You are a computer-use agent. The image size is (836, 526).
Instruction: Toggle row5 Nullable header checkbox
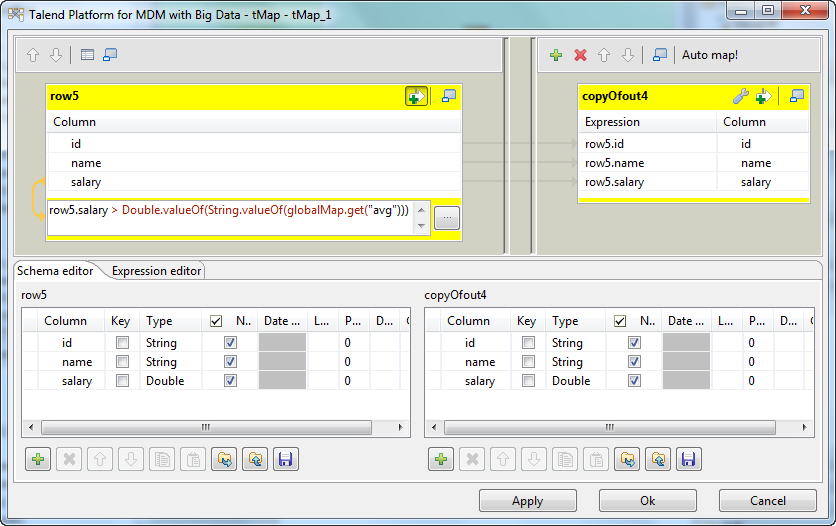click(216, 321)
